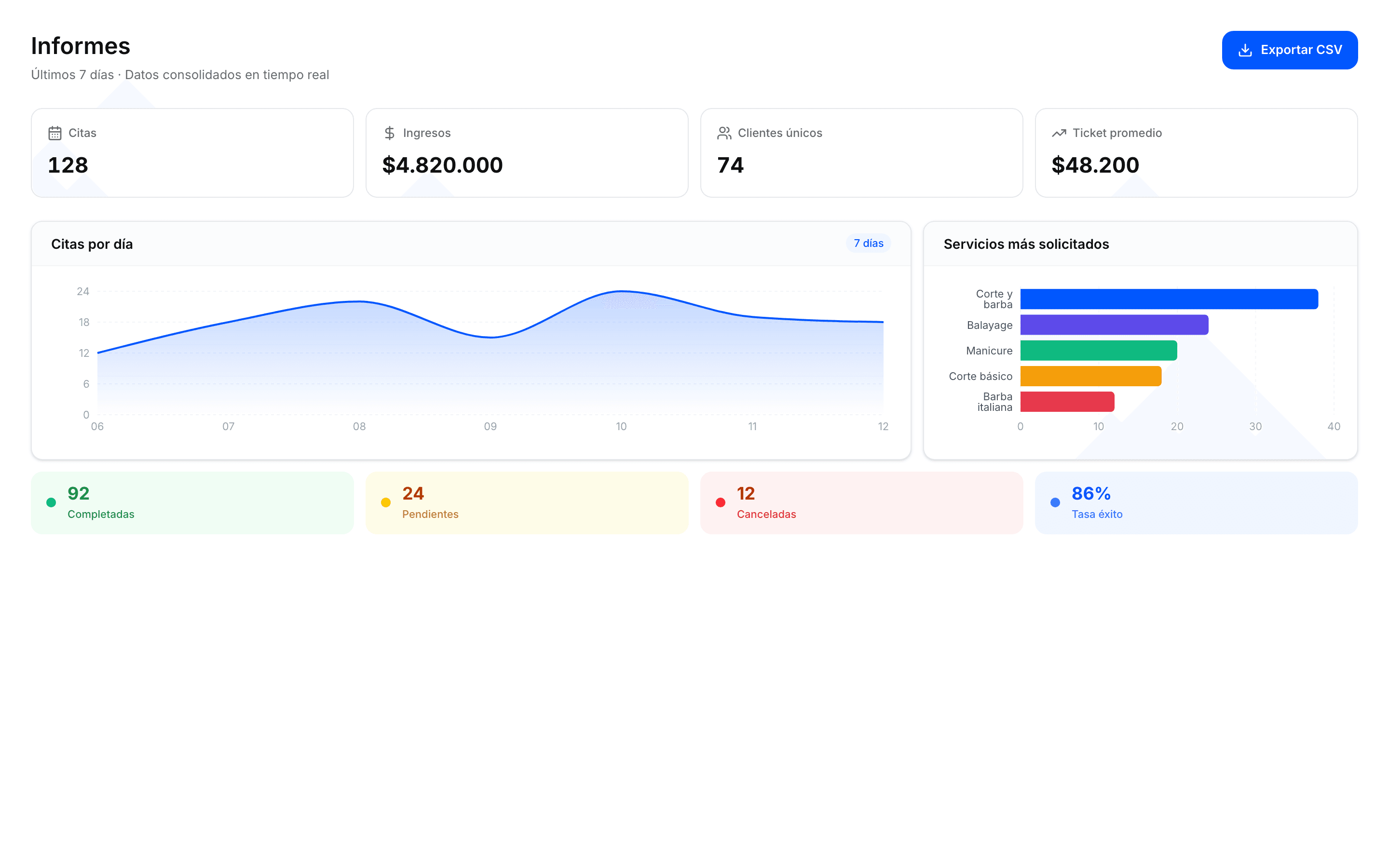This screenshot has width=1389, height=868.
Task: Click the red dot beside Canceladas
Action: coord(721,502)
